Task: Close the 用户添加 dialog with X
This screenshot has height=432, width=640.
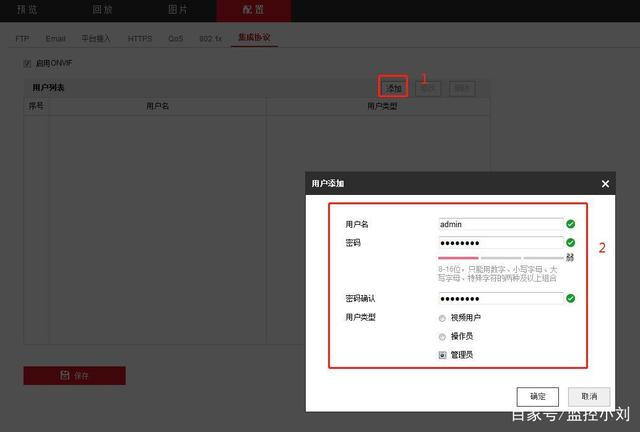Action: click(605, 184)
